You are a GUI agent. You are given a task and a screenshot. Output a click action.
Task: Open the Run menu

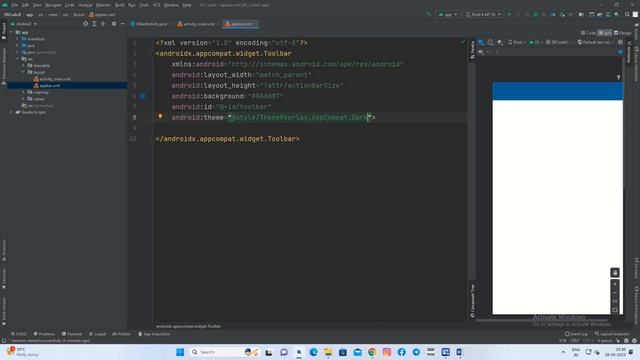pyautogui.click(x=132, y=5)
